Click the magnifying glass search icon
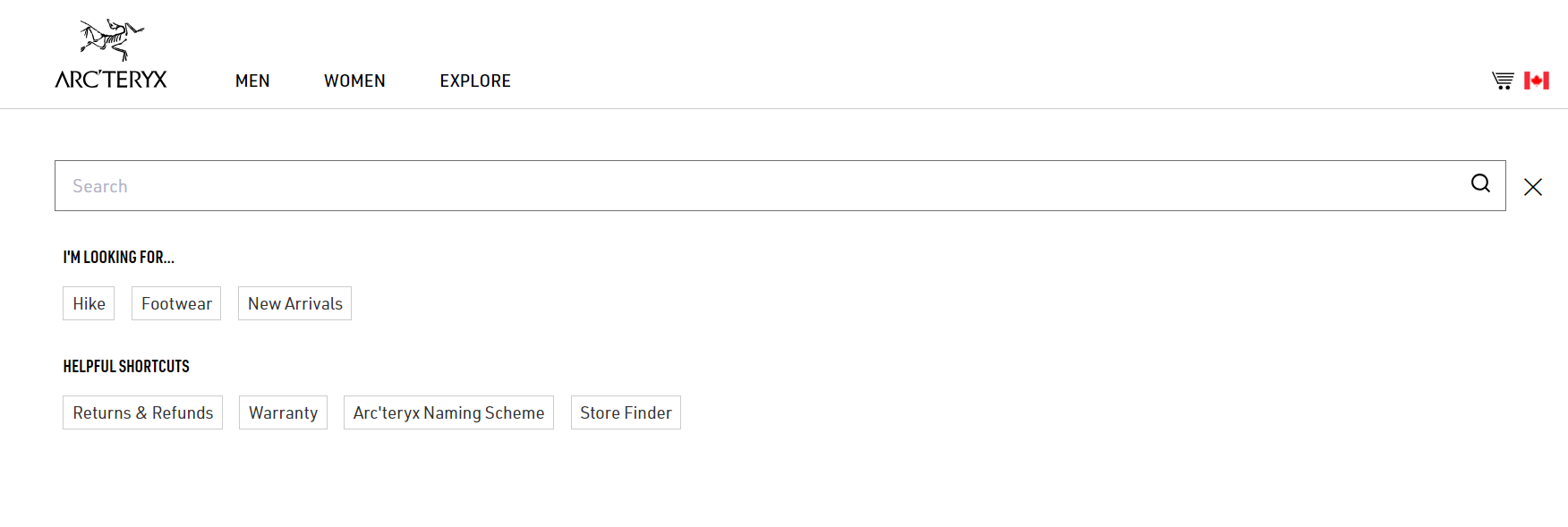1568x527 pixels. [x=1480, y=183]
